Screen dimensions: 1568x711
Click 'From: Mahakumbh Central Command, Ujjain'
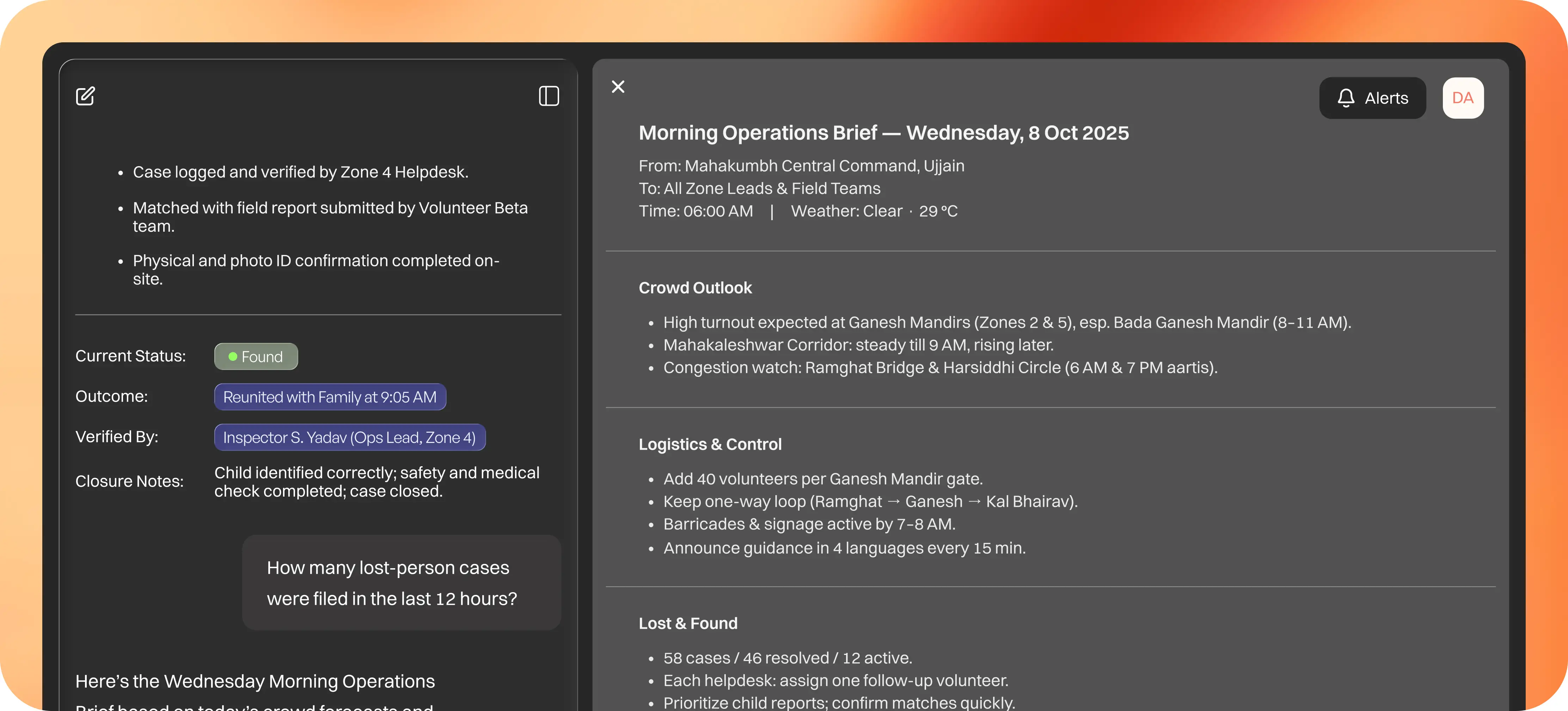coord(801,165)
